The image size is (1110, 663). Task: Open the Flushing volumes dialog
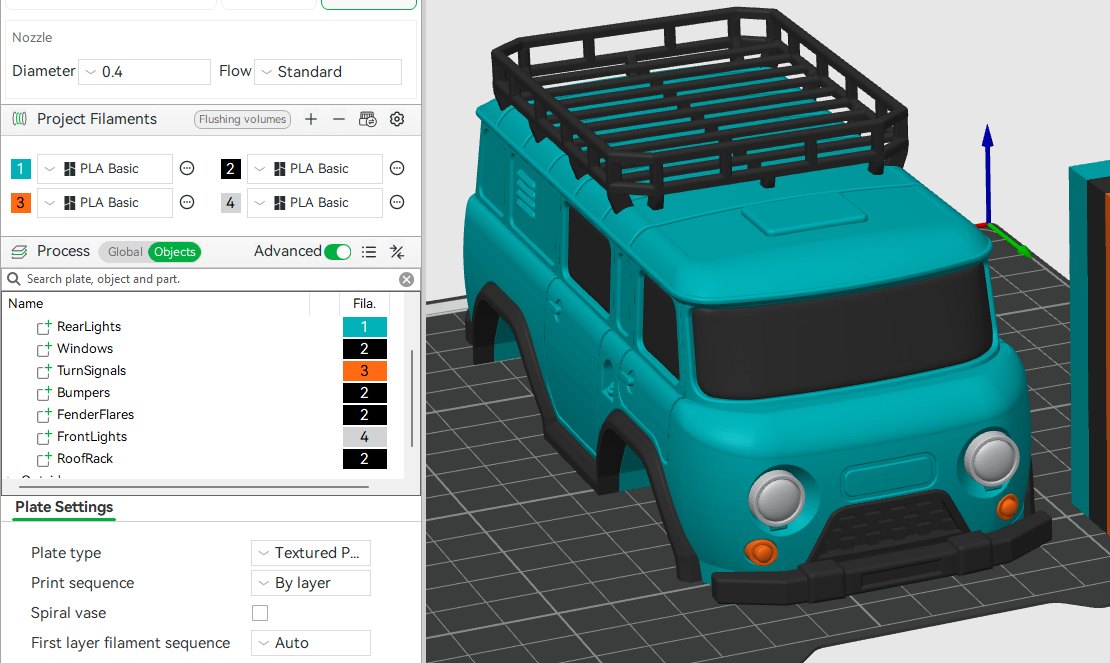(x=242, y=119)
